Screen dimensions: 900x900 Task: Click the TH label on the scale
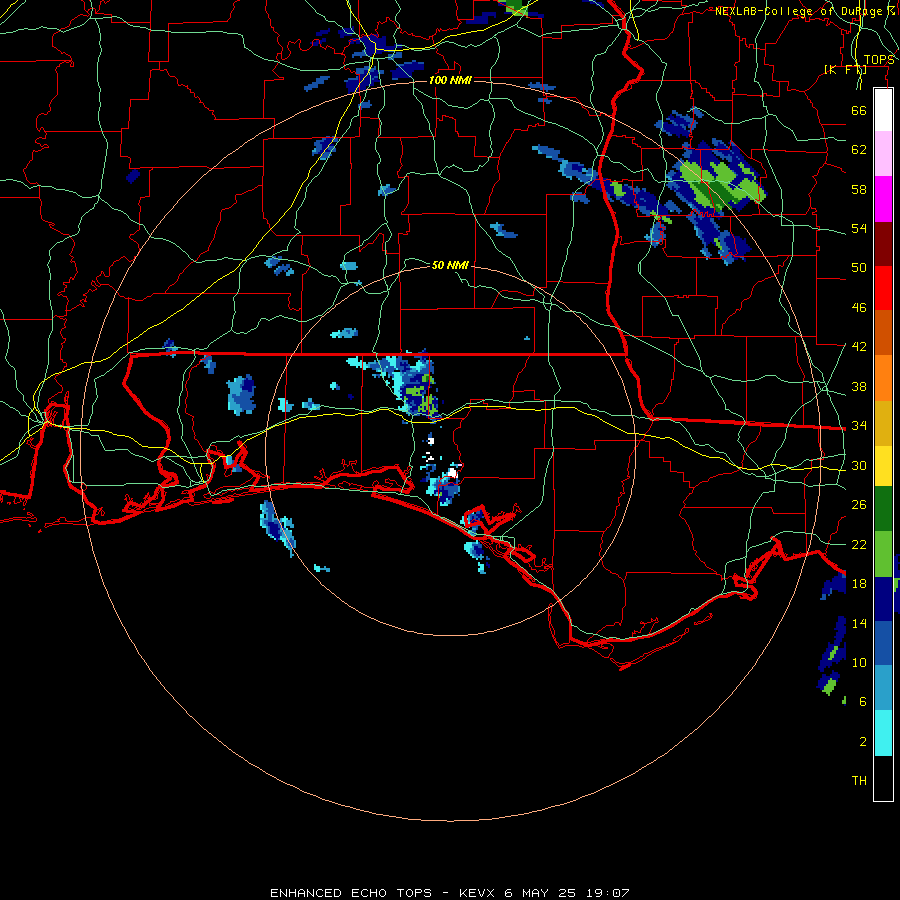pyautogui.click(x=859, y=781)
